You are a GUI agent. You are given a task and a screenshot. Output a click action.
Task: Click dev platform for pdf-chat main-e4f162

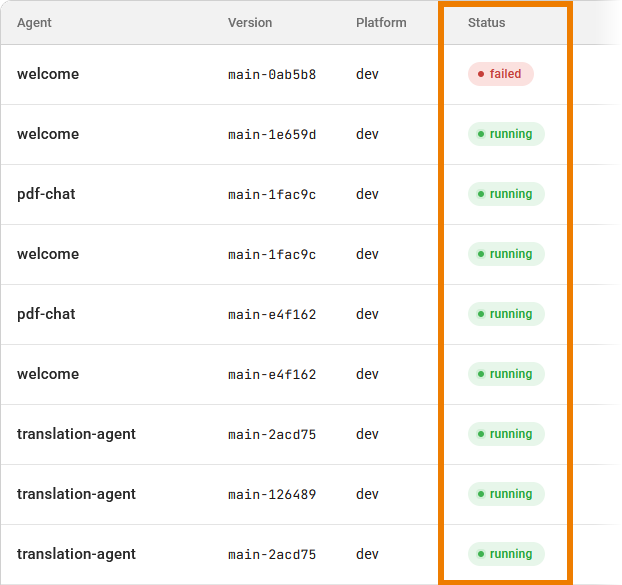[367, 314]
